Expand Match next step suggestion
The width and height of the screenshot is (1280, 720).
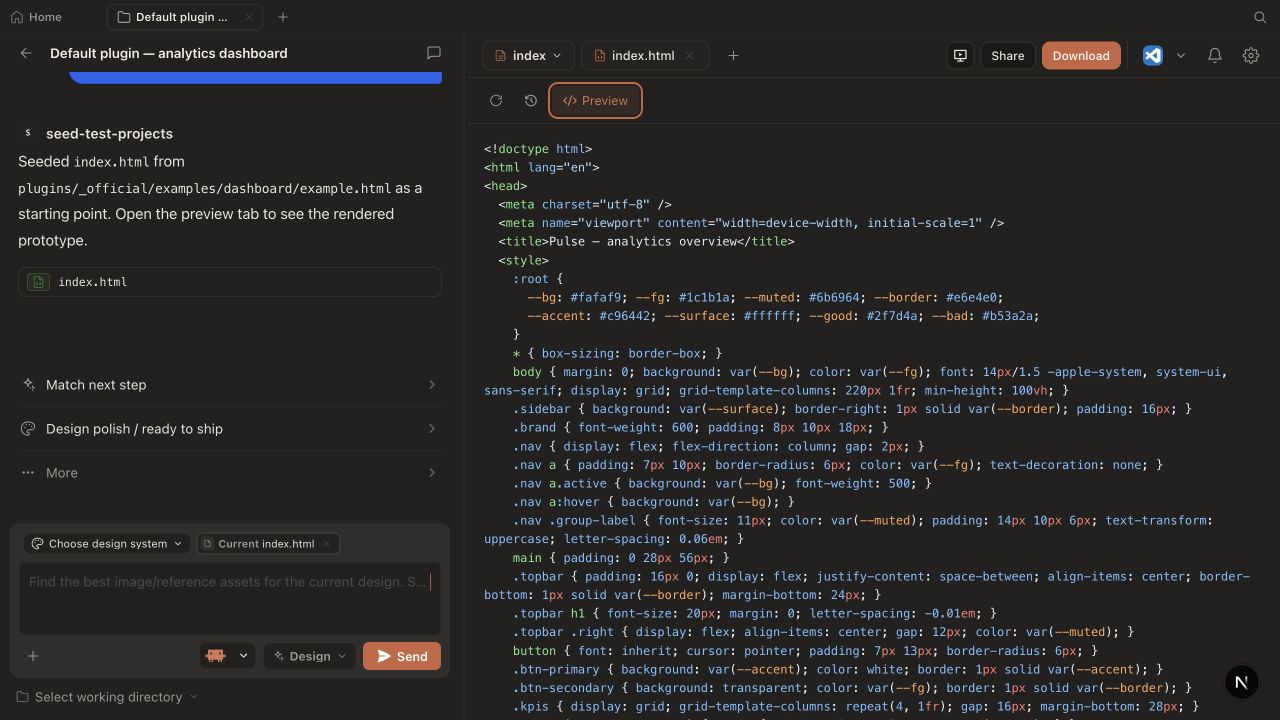230,385
